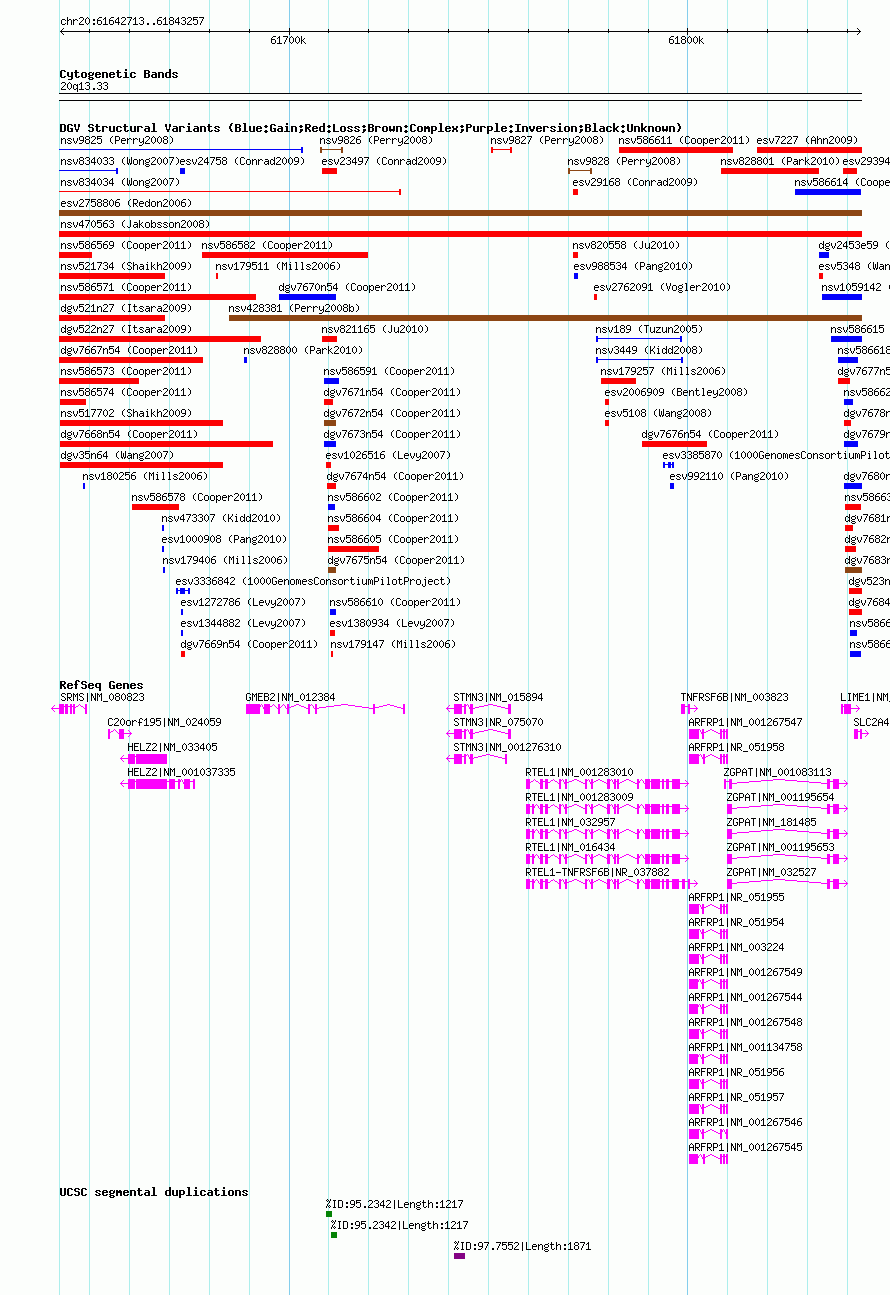Image resolution: width=890 pixels, height=1295 pixels.
Task: Click nsv470563 (Jakobsson2008) variant
Action: pos(461,234)
